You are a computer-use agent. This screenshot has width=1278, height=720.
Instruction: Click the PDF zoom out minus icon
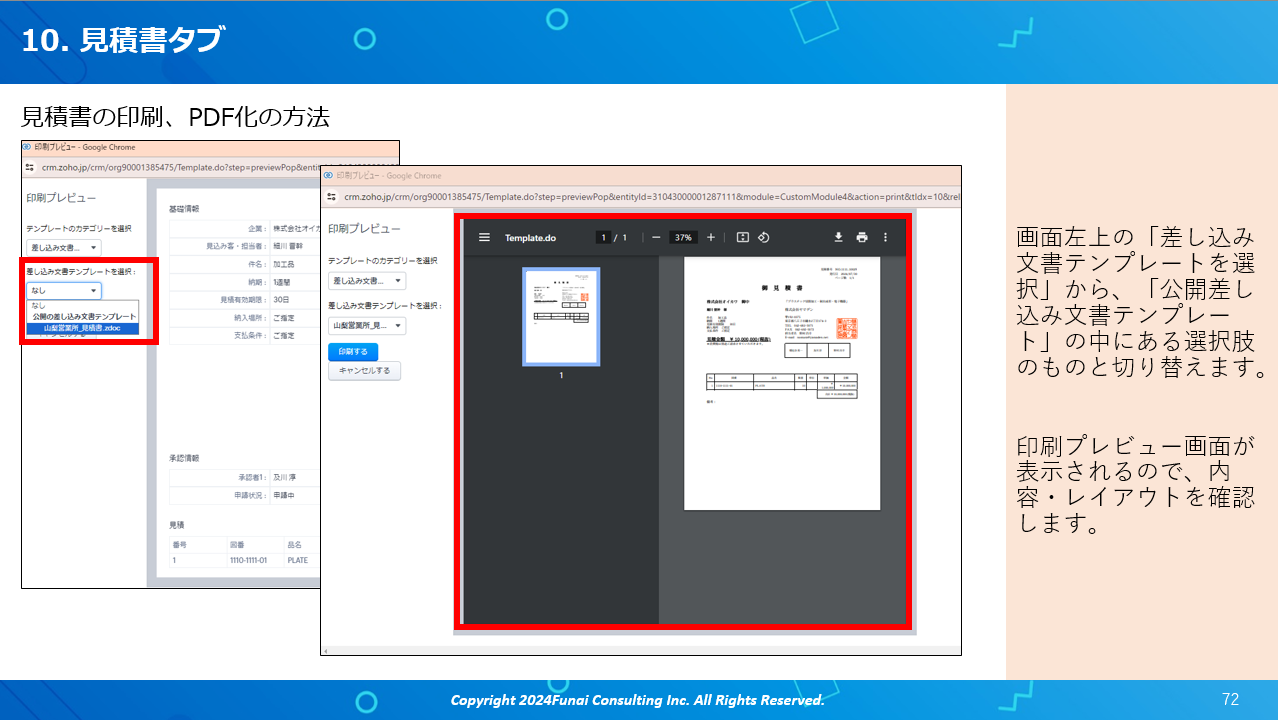(656, 238)
